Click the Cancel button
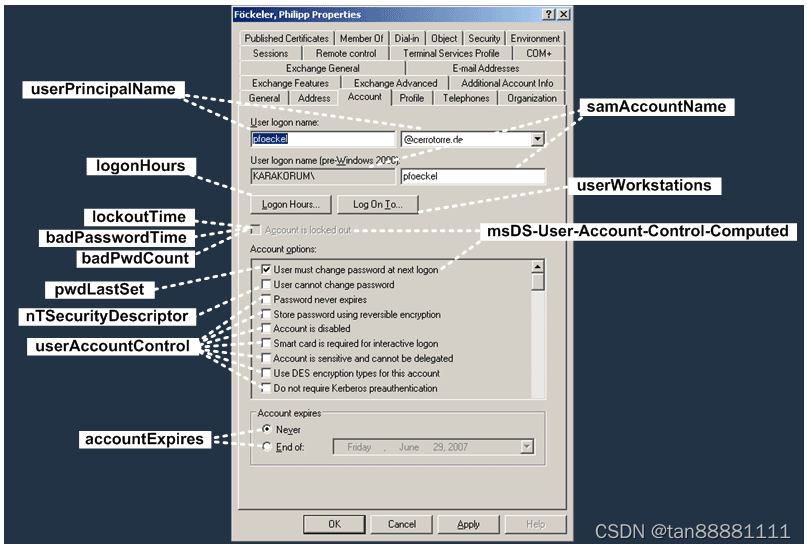Image resolution: width=807 pixels, height=549 pixels. click(x=401, y=524)
